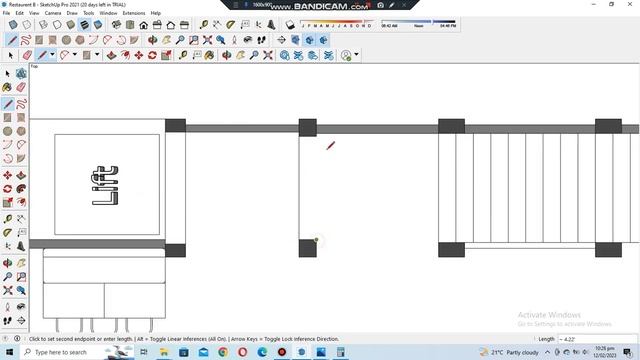Select Protractor tool in left palette
Viewport: 640px width, 360px height.
(7, 233)
